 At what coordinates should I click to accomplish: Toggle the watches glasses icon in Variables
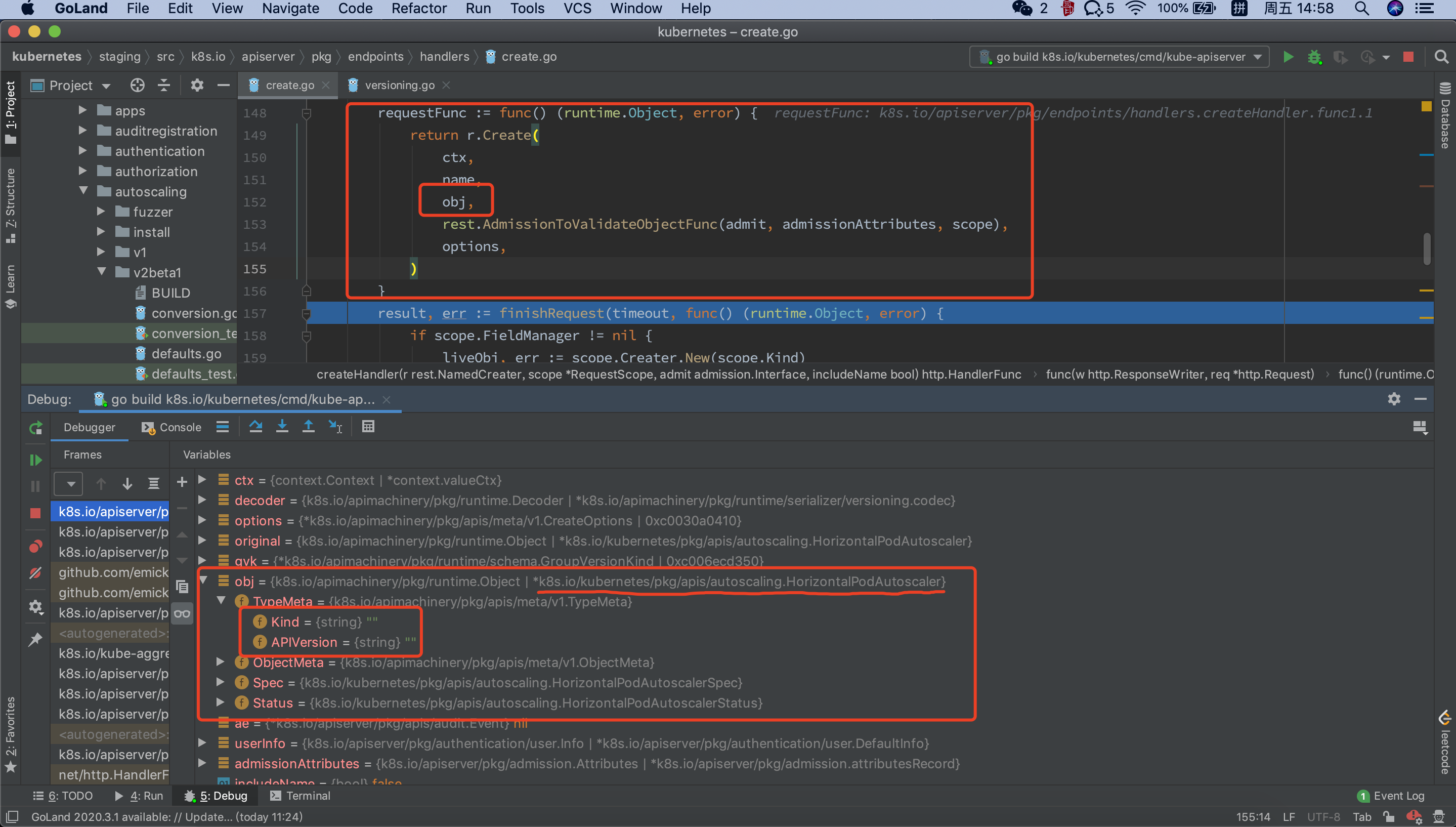[182, 613]
